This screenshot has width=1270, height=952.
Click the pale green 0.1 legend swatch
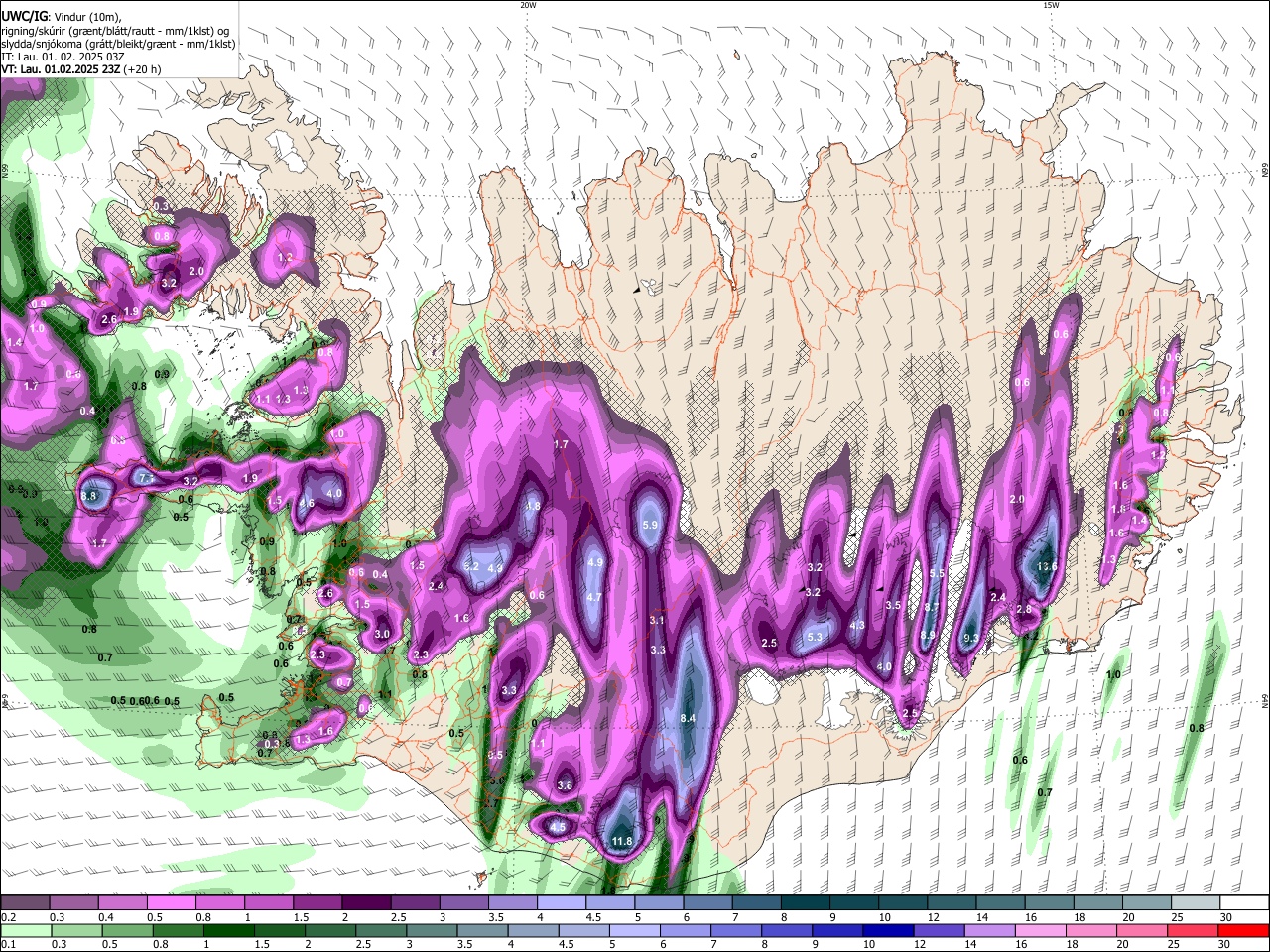point(25,930)
